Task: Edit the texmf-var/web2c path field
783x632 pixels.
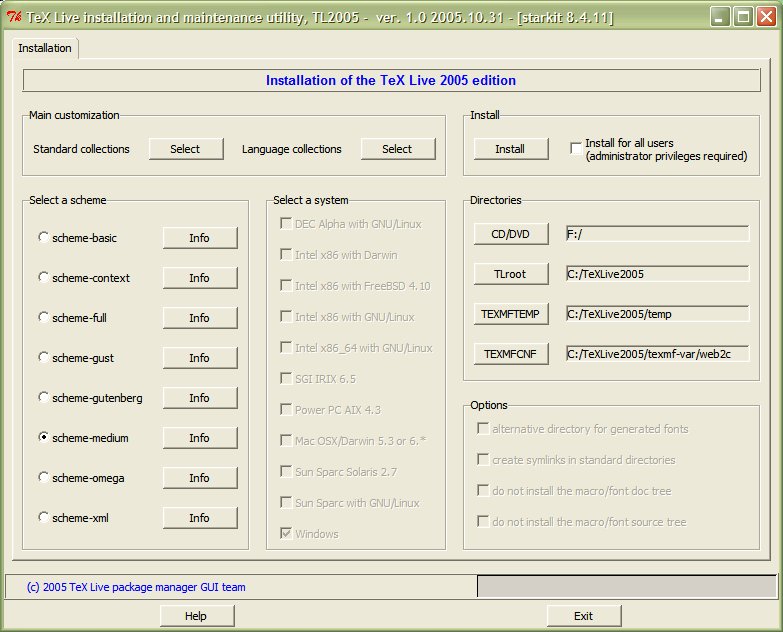Action: tap(658, 353)
